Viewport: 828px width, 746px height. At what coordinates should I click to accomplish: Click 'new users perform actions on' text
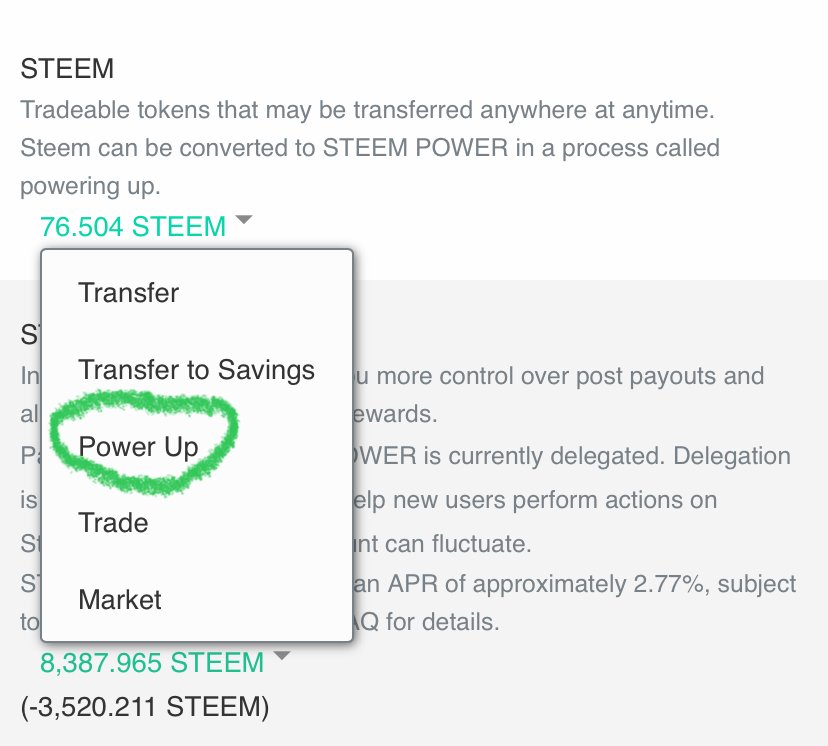pos(555,500)
